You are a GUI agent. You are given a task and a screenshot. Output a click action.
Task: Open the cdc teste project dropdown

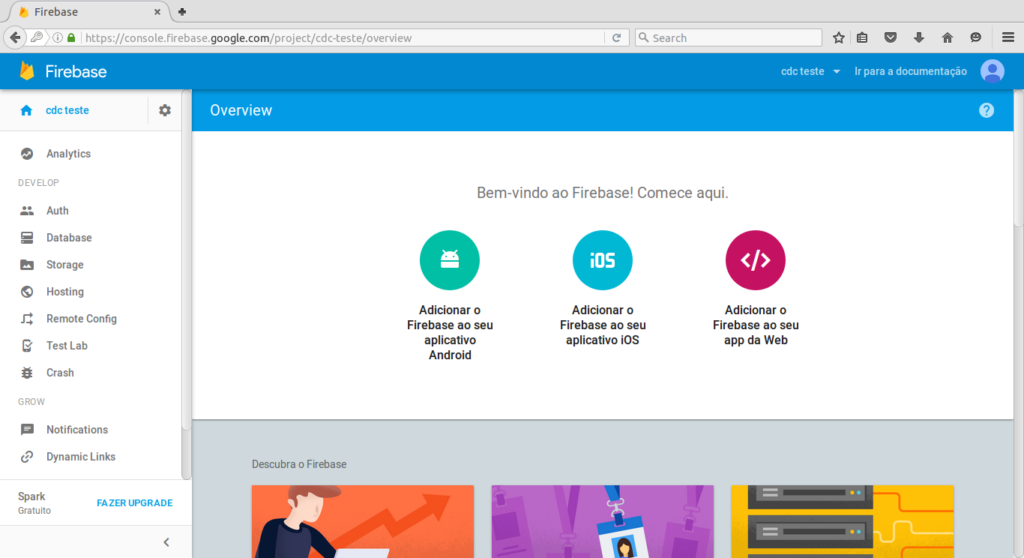tap(810, 71)
